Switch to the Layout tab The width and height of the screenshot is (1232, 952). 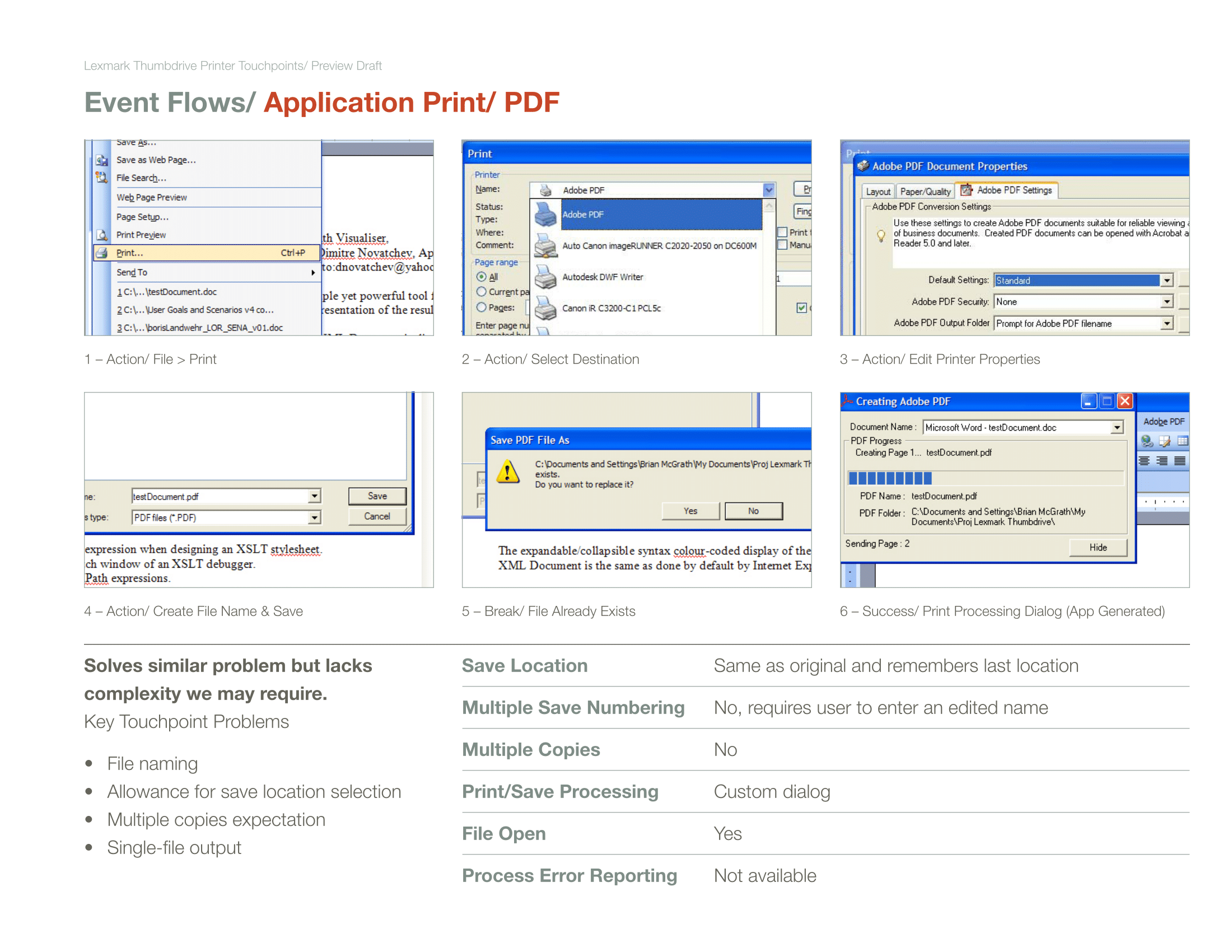coord(878,192)
